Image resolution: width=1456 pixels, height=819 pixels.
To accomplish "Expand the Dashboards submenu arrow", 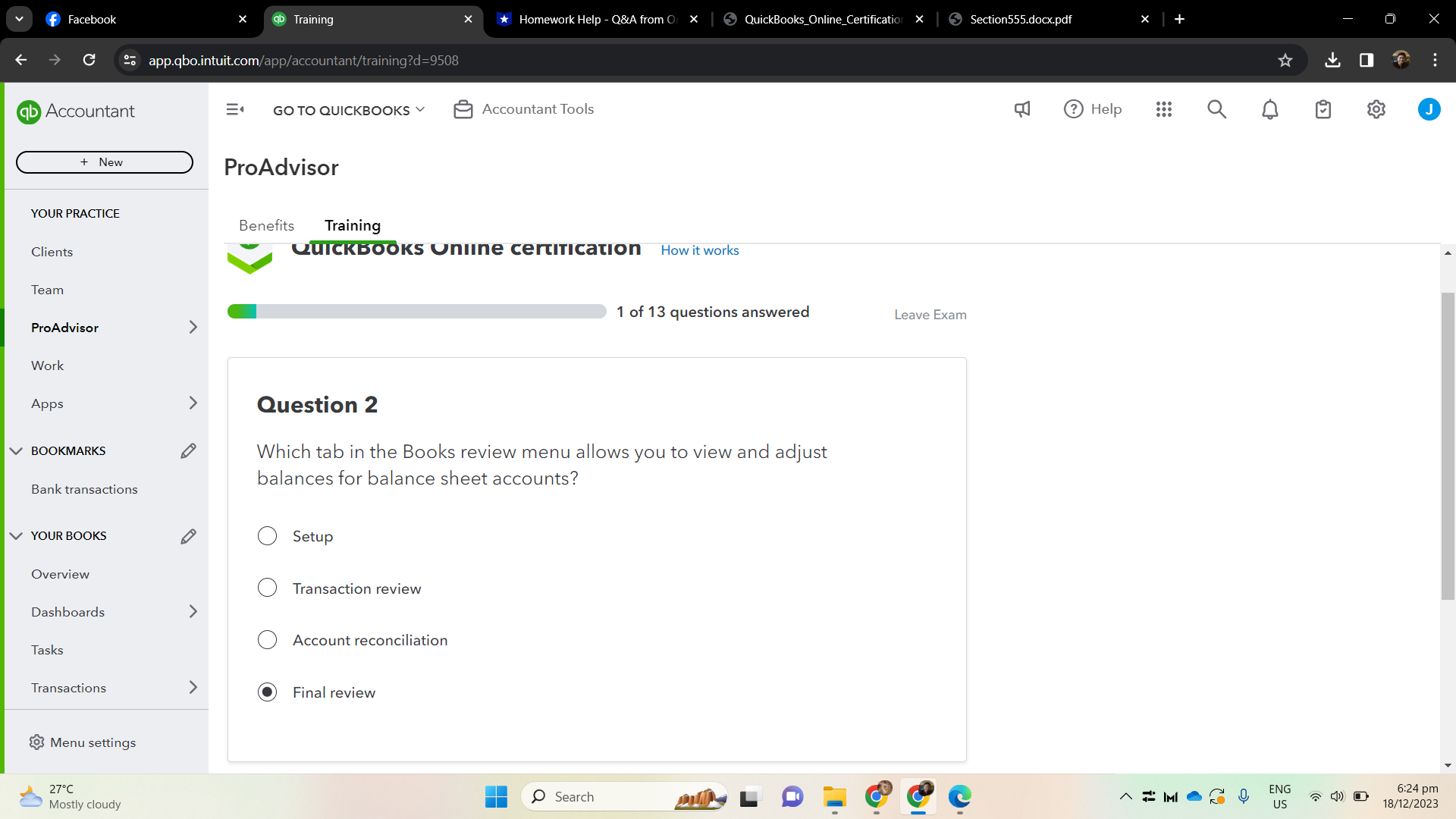I will point(193,612).
